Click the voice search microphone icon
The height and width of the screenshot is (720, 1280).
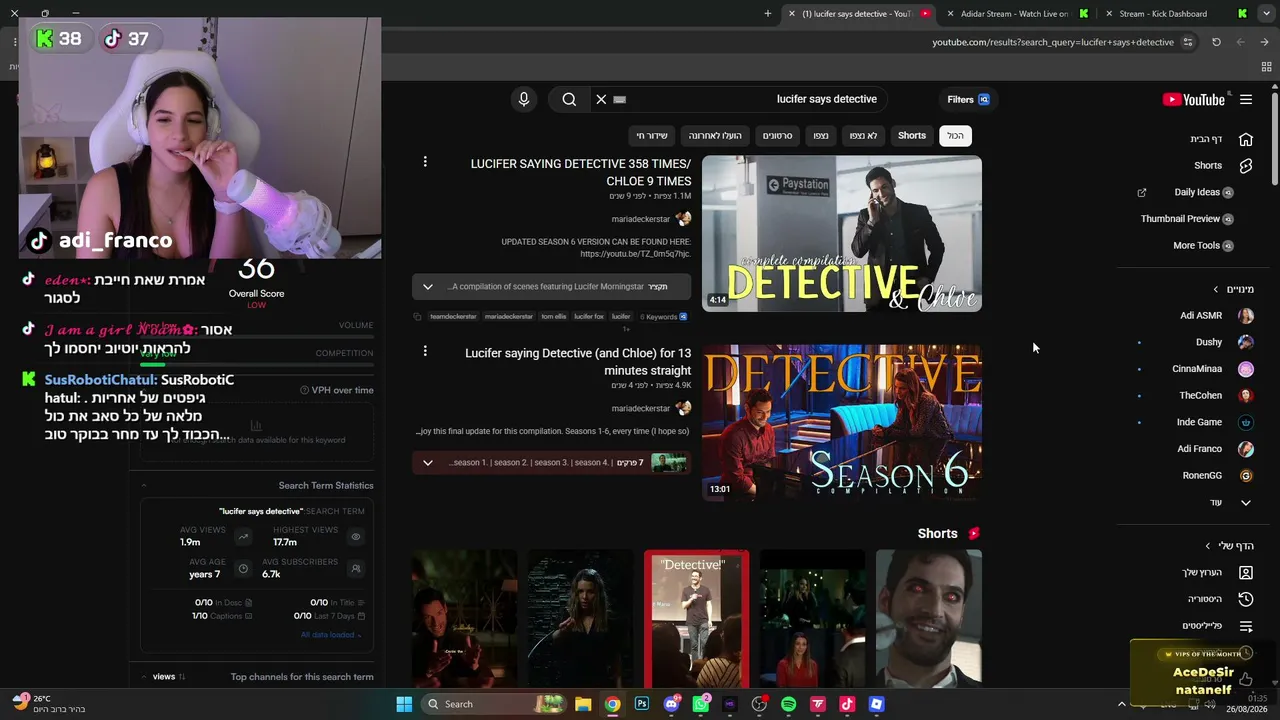click(523, 99)
